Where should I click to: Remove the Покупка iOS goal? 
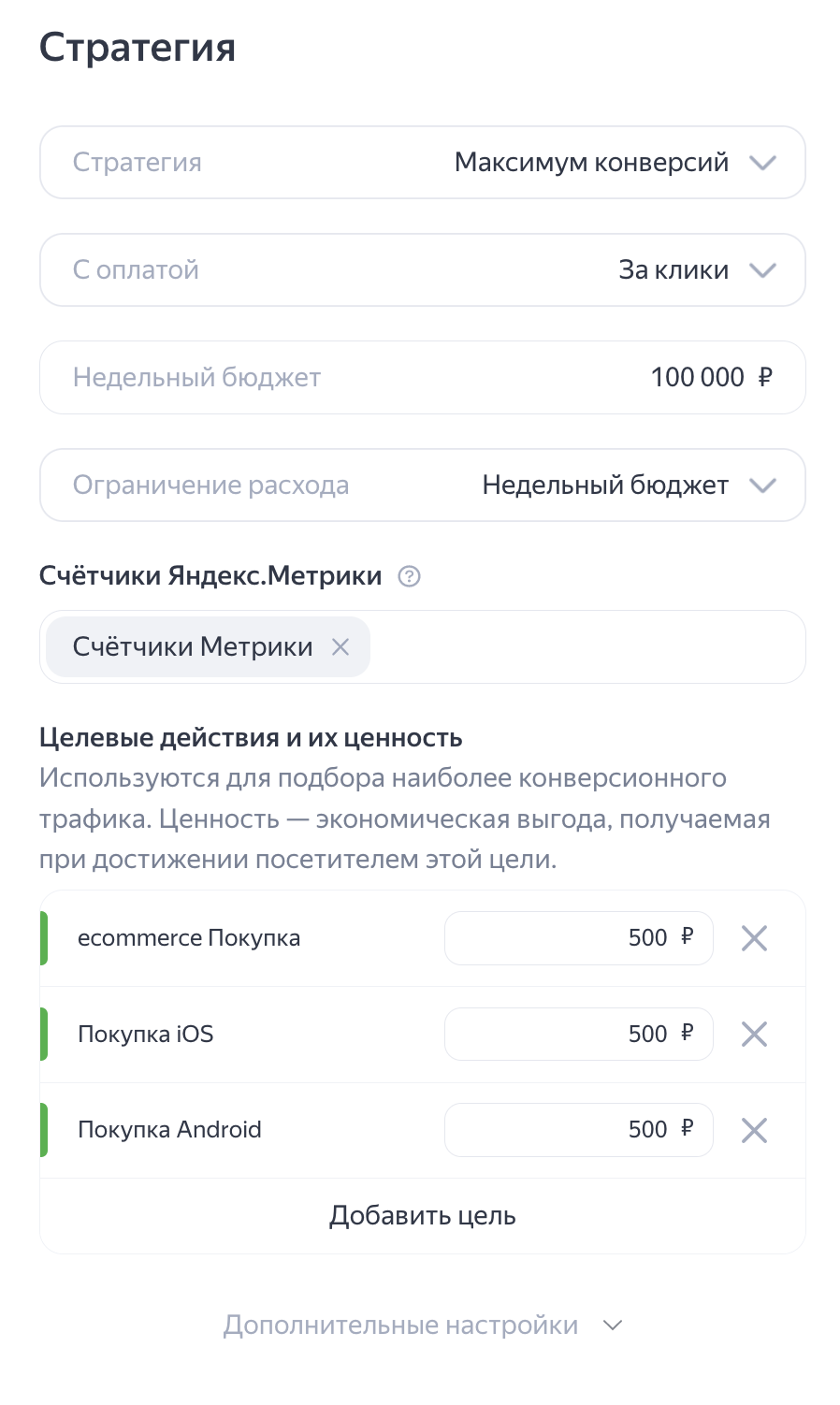754,1034
